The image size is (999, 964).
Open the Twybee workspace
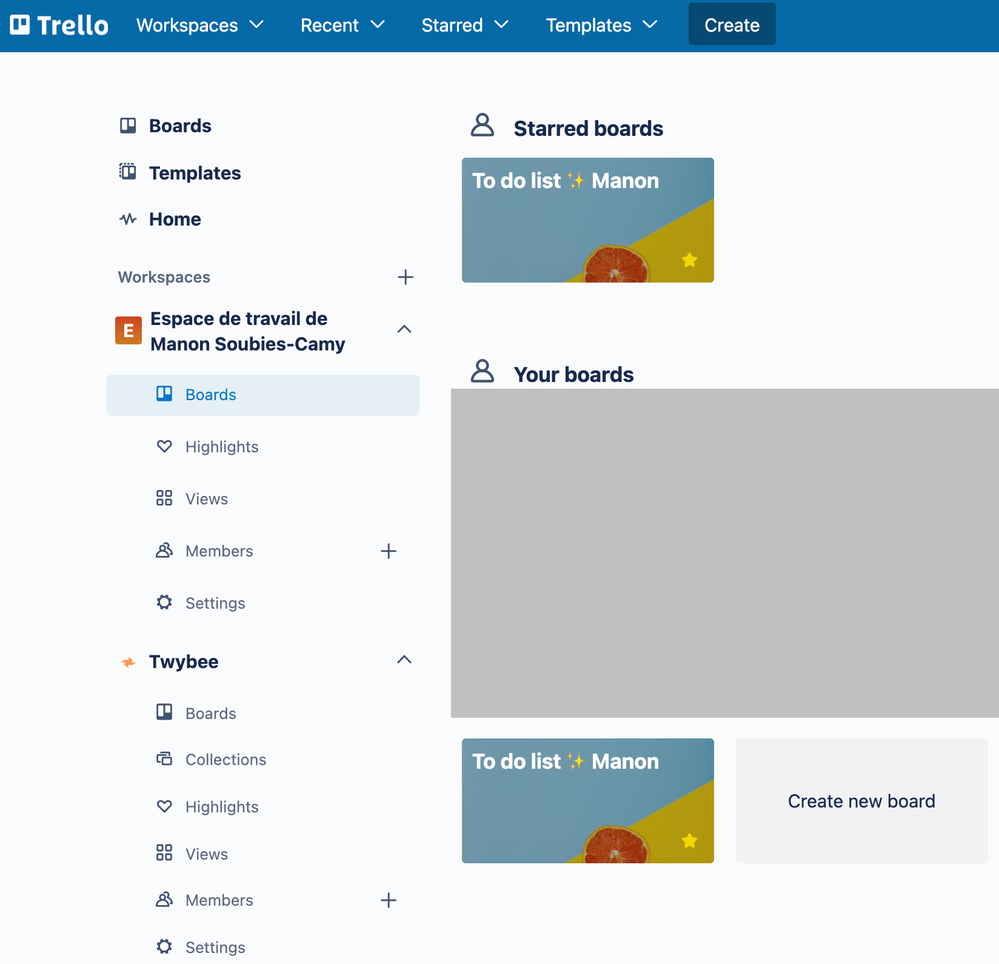(x=183, y=662)
